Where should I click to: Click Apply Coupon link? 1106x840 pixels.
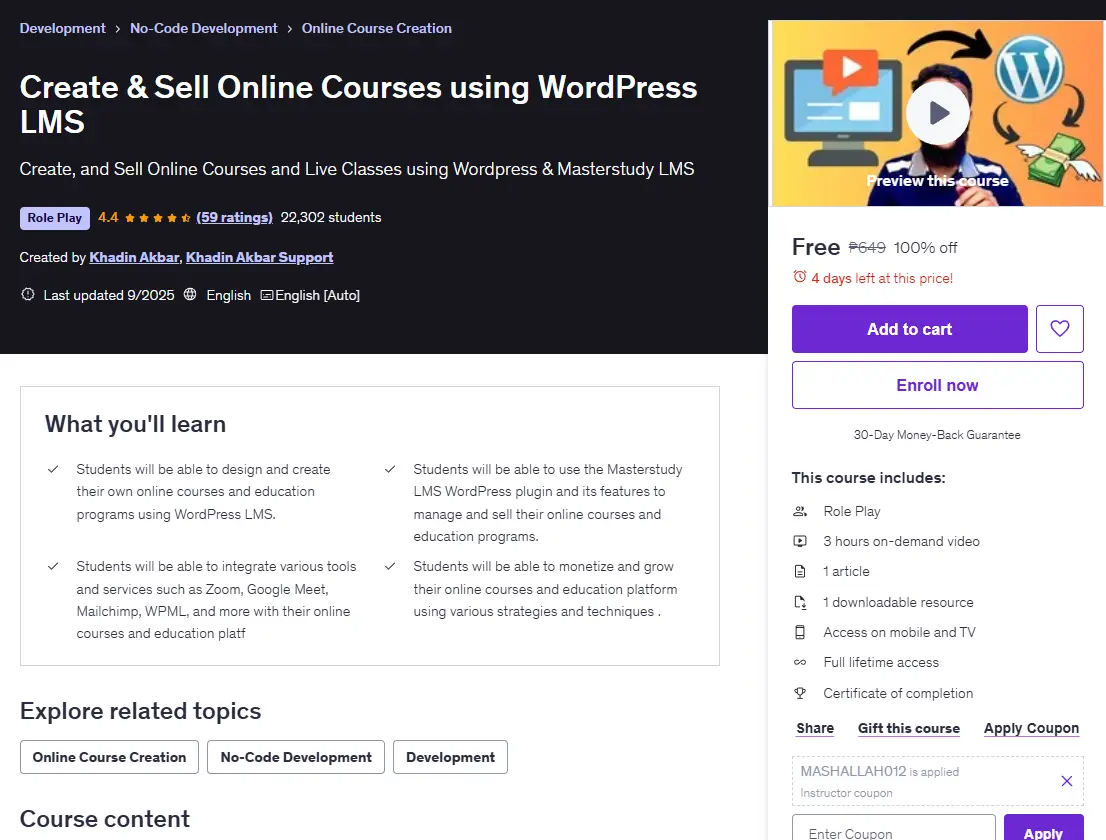tap(1031, 728)
